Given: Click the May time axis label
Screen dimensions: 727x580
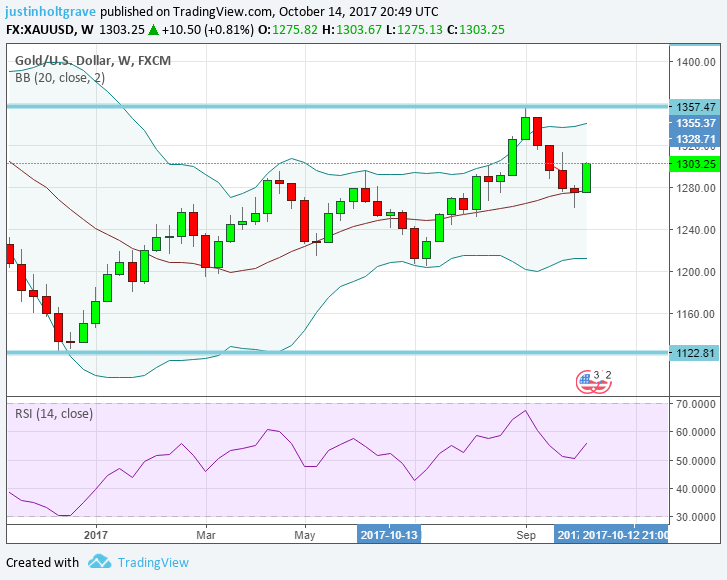Looking at the screenshot, I should pyautogui.click(x=305, y=535).
